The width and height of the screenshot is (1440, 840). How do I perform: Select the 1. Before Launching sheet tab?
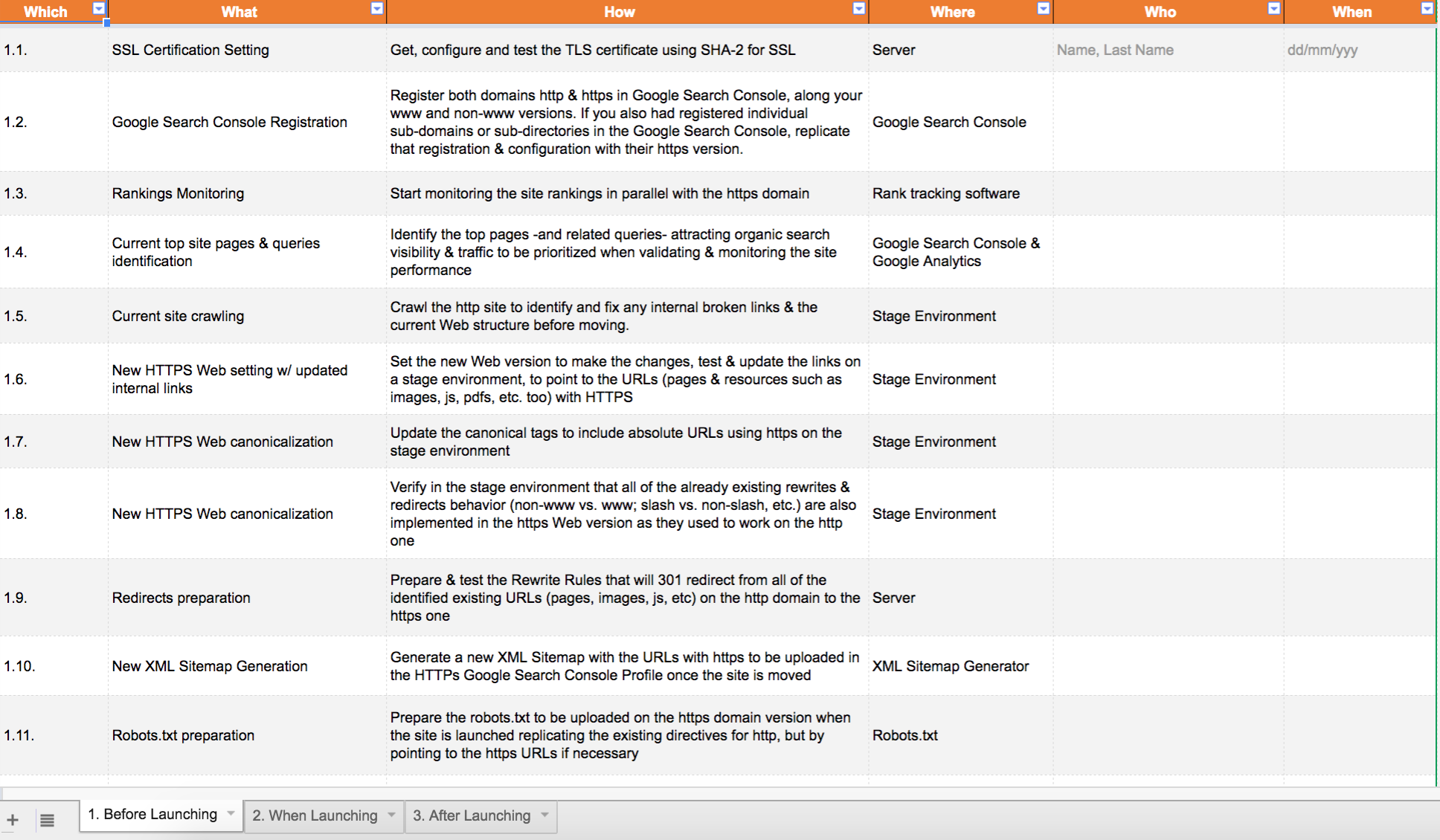tap(152, 814)
